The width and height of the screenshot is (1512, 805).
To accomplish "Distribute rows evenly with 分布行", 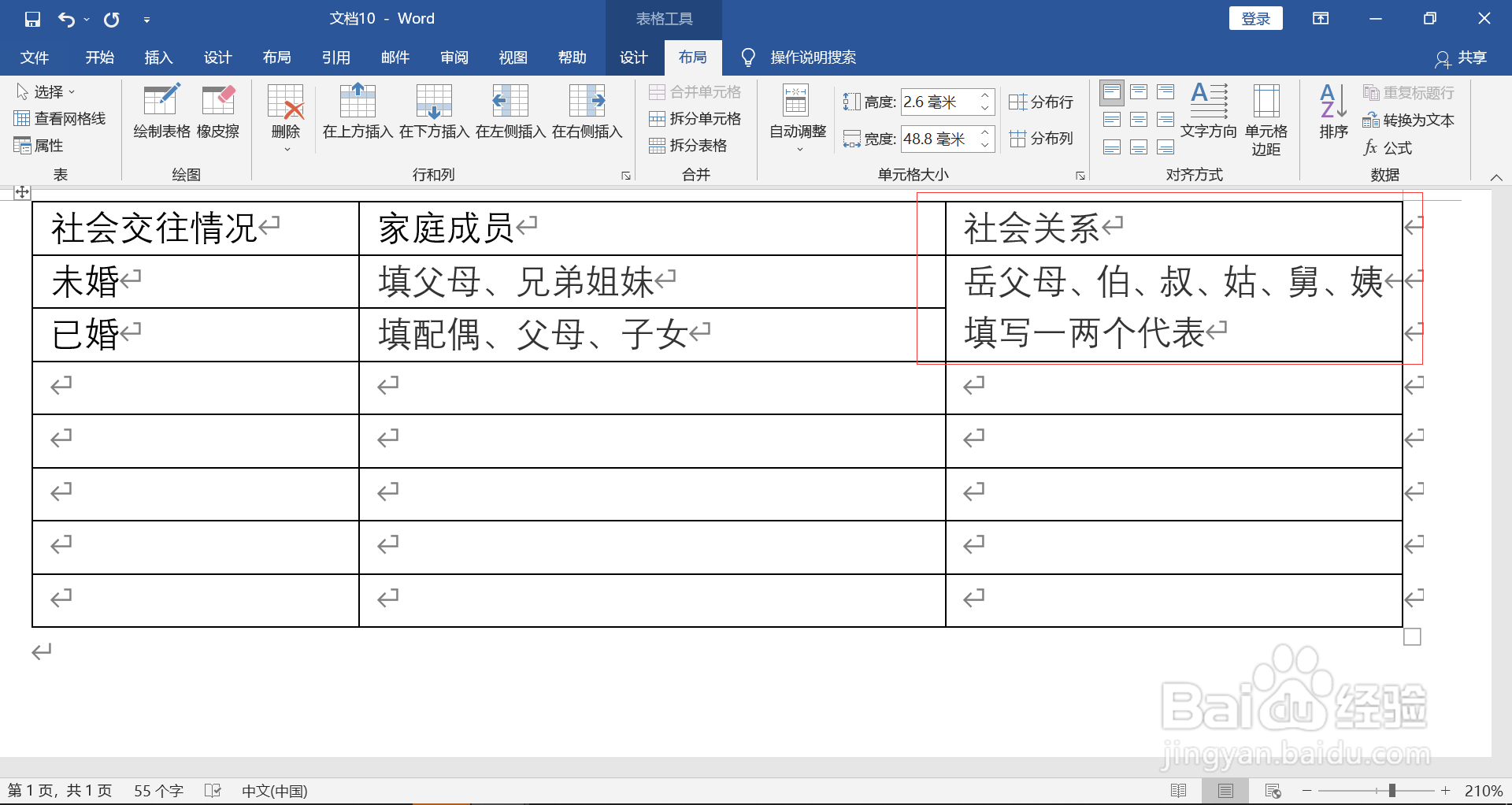I will point(1041,102).
